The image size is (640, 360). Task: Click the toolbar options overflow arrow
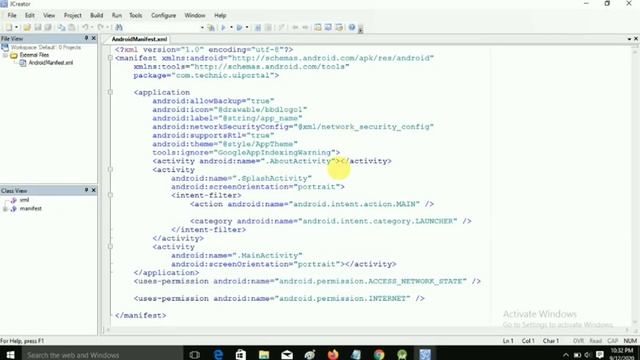pos(361,29)
